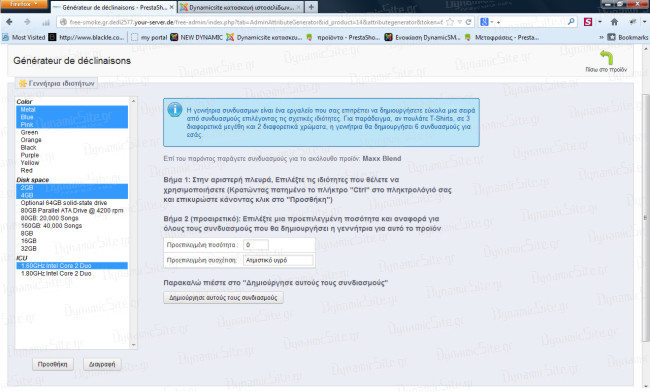Select Blue in the Color list
This screenshot has width=650, height=392.
(72, 117)
